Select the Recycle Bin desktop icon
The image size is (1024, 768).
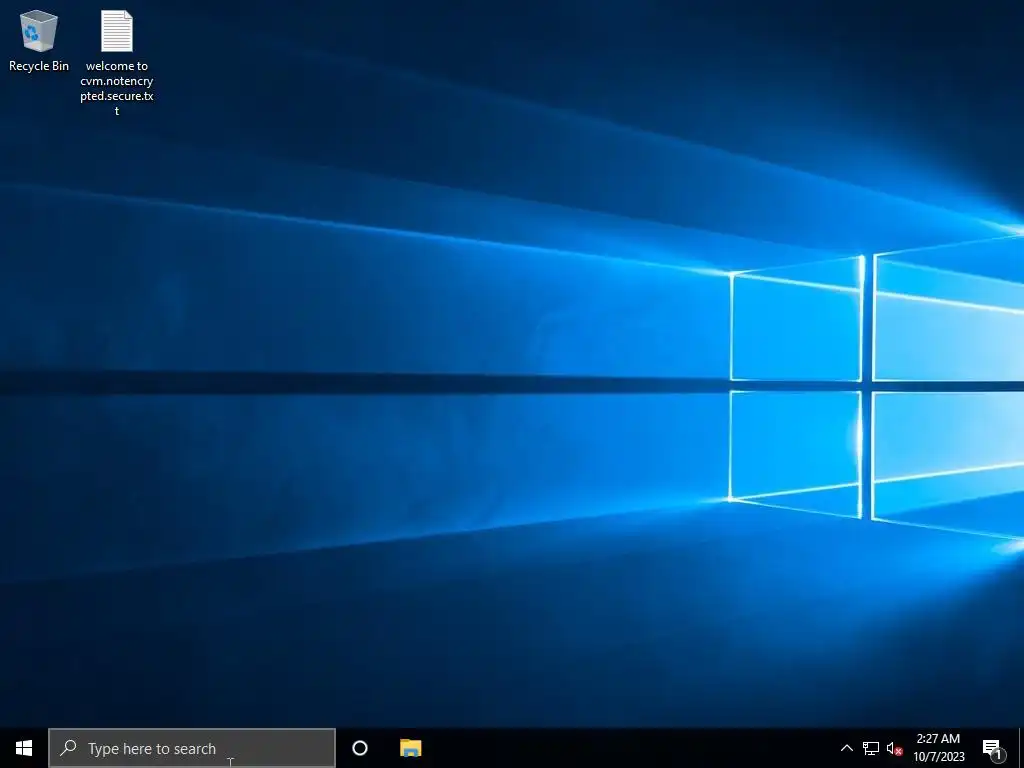coord(39,40)
